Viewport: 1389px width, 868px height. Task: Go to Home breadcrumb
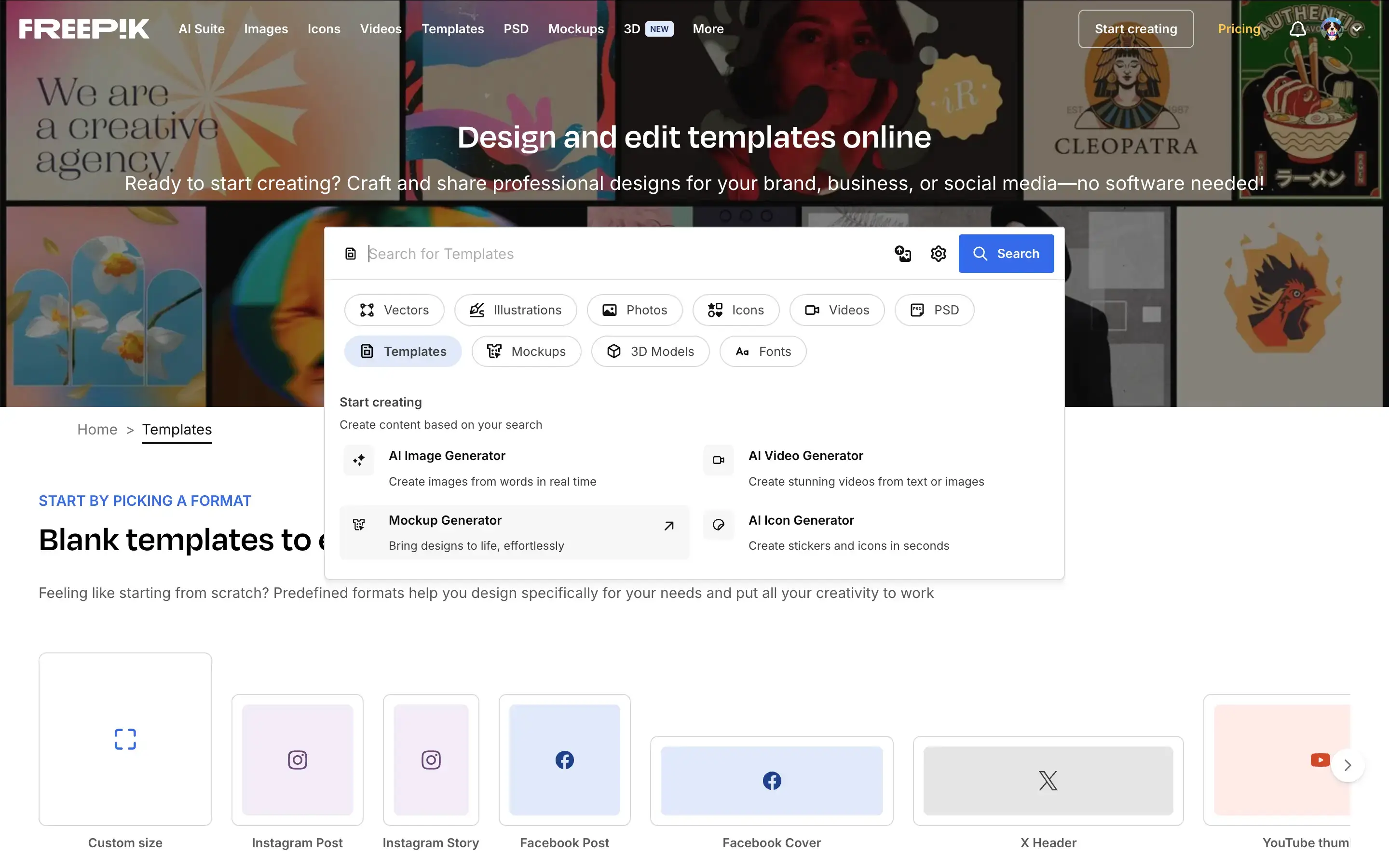coord(97,429)
